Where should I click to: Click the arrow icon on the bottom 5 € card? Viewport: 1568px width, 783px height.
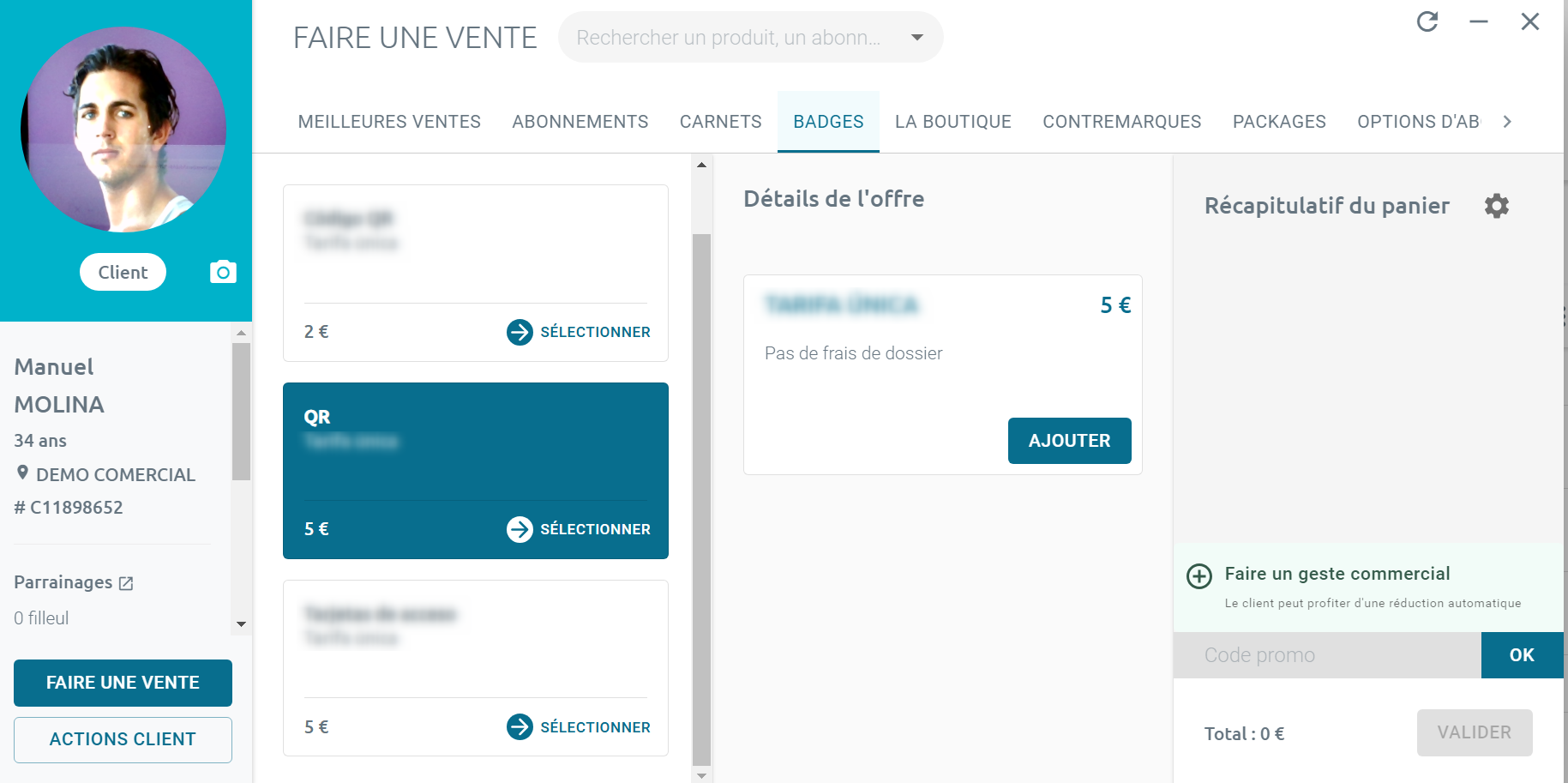[x=520, y=727]
